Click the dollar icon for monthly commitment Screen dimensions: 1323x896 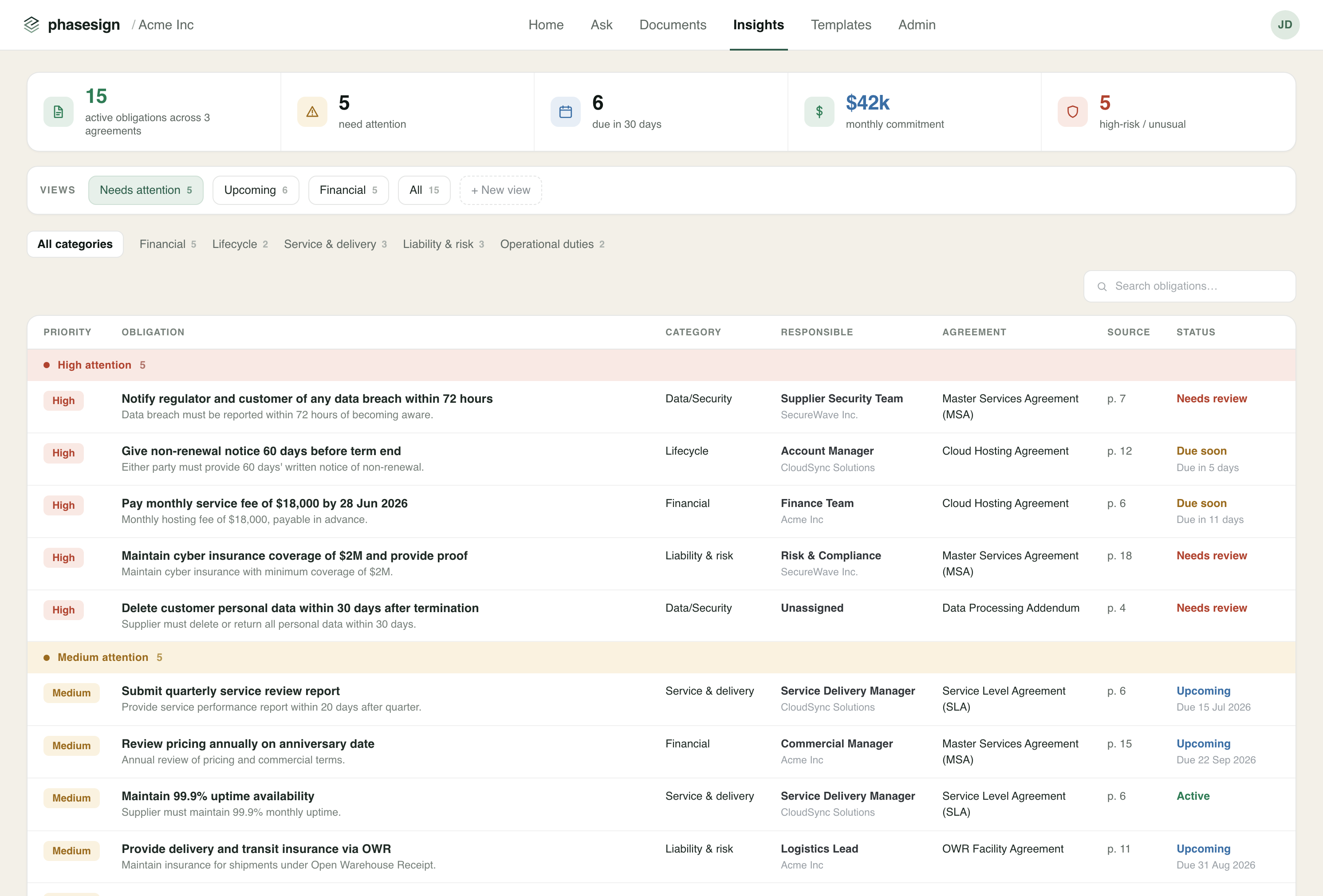tap(819, 112)
